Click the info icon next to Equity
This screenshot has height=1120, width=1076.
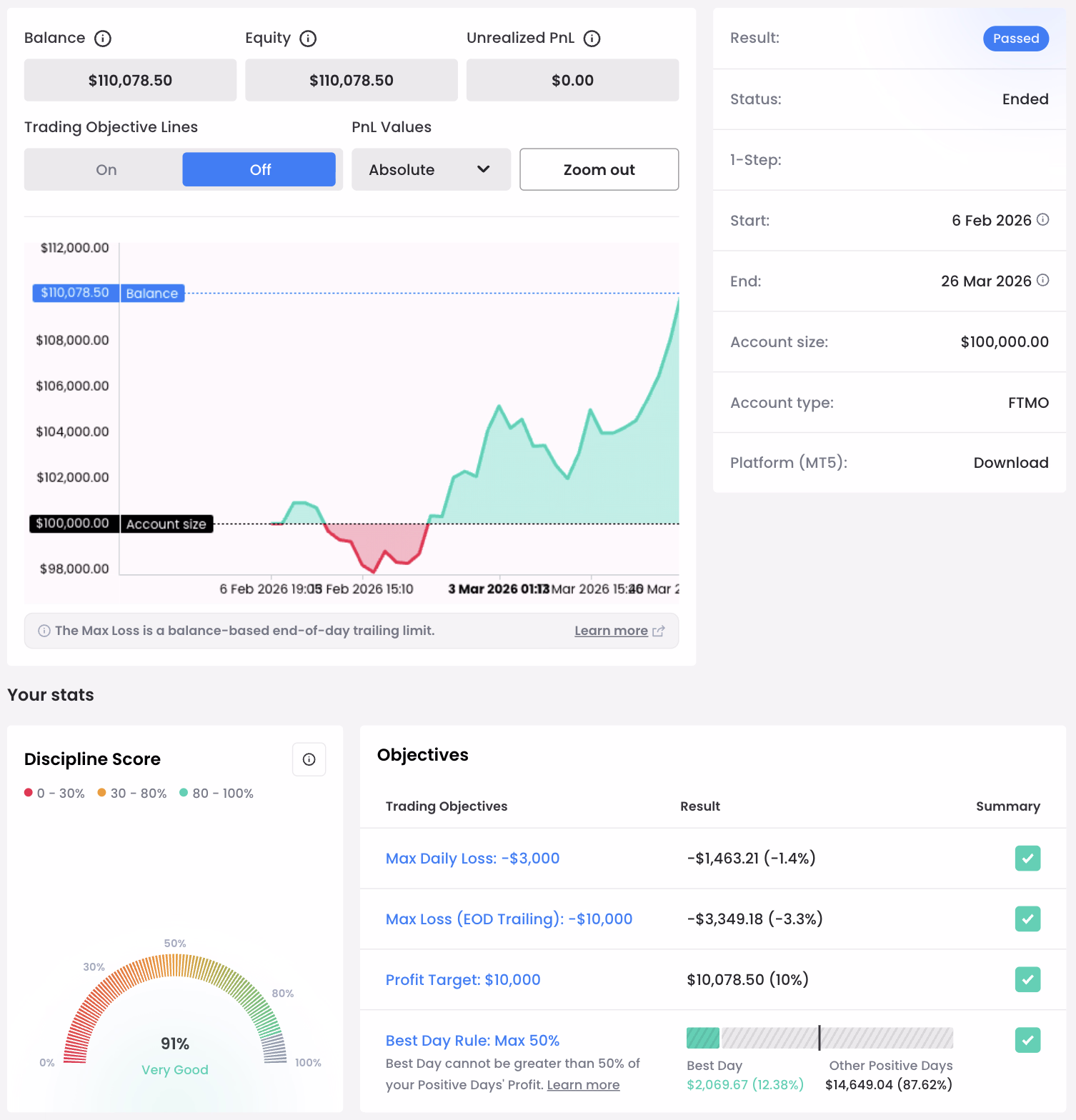[x=308, y=39]
